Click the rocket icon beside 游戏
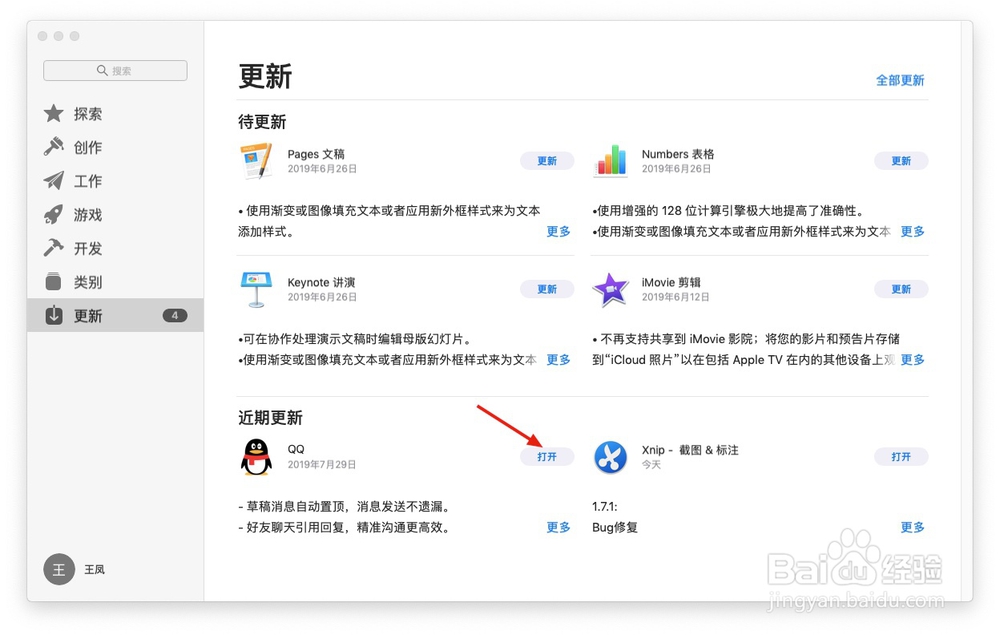 pos(54,214)
